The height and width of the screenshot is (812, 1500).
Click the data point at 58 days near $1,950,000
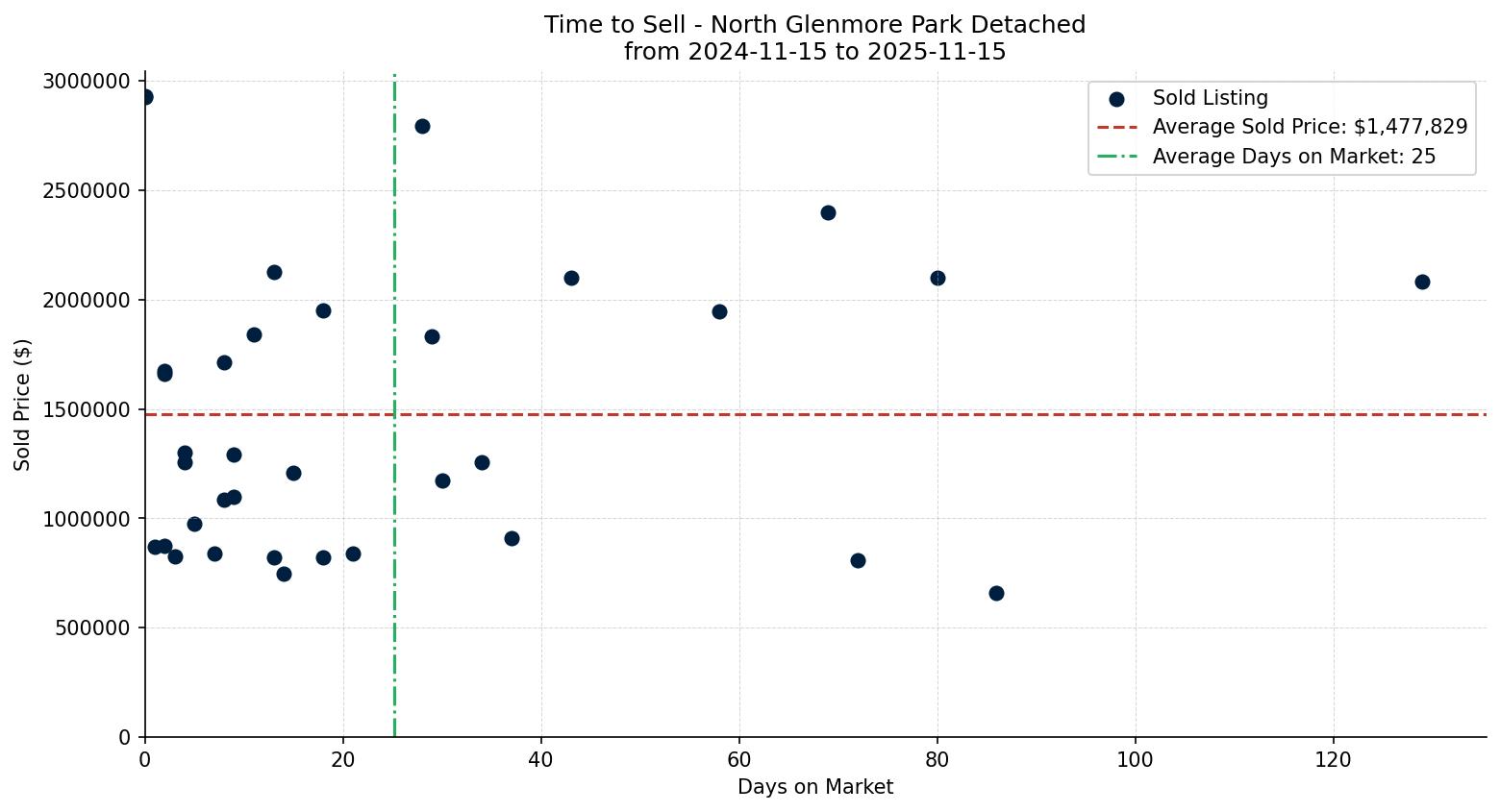click(719, 311)
